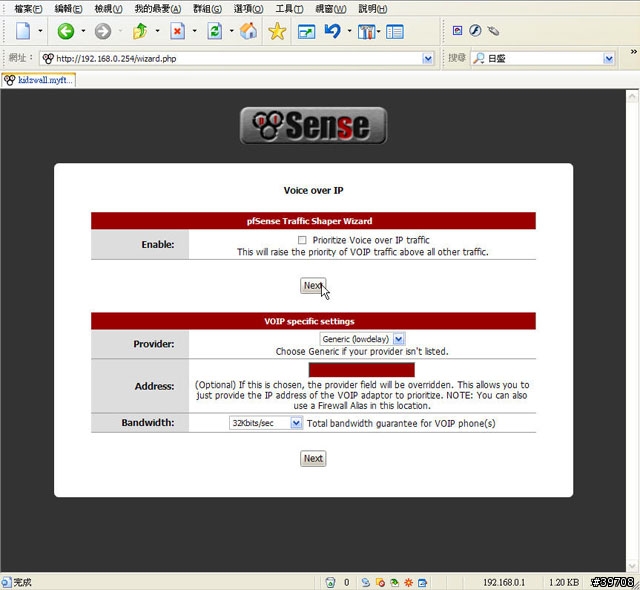Open dropdown arrow beside the undo icon
This screenshot has height=590, width=640.
349,31
